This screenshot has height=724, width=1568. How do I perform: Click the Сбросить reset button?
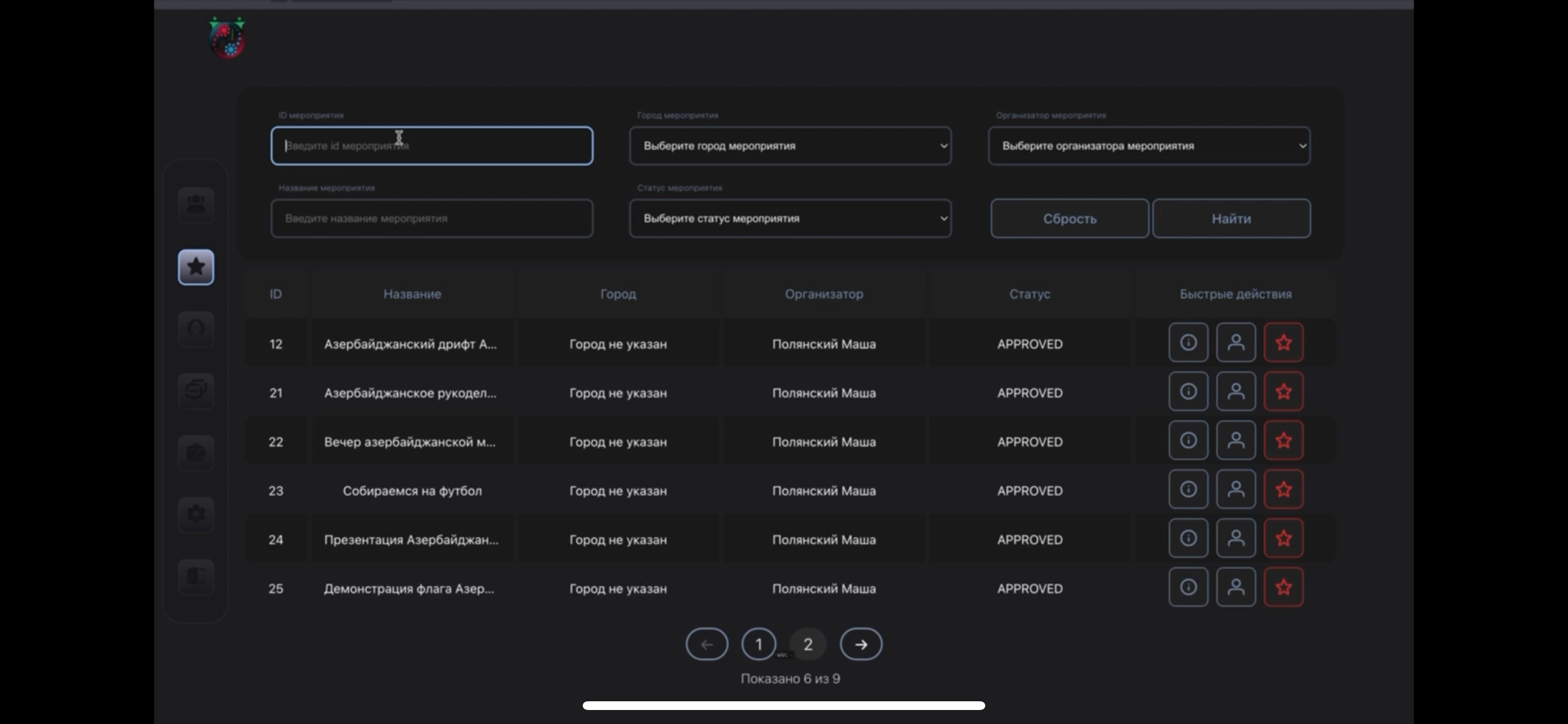pyautogui.click(x=1069, y=219)
